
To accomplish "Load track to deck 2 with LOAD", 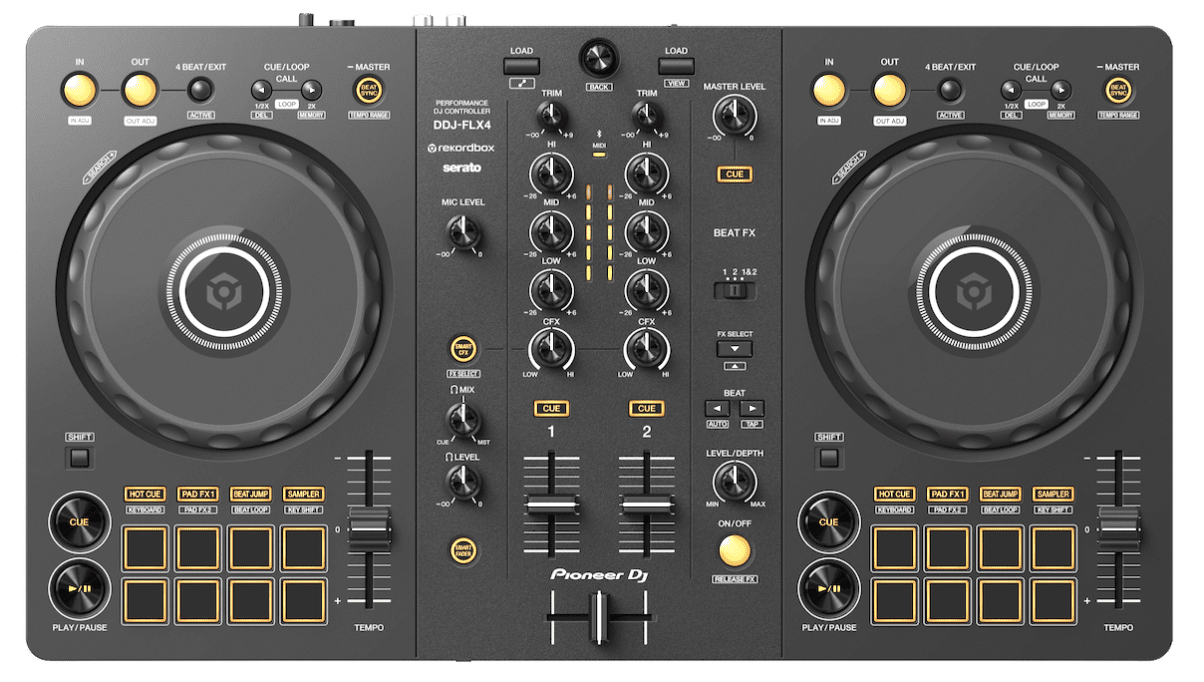I will (x=676, y=66).
